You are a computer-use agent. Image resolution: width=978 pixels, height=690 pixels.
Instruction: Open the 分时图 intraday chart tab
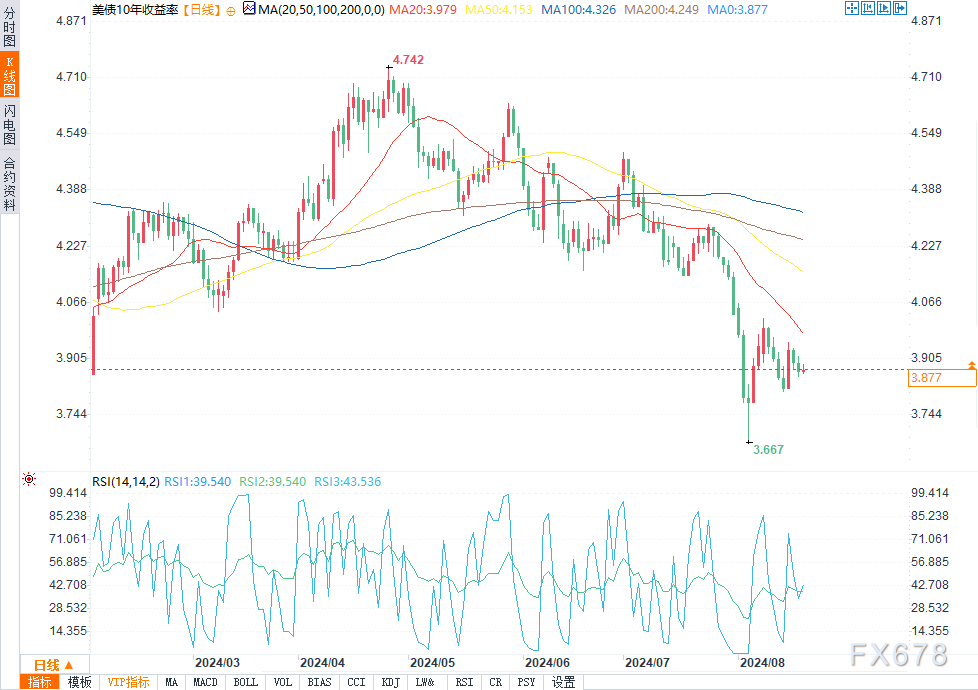click(x=9, y=26)
